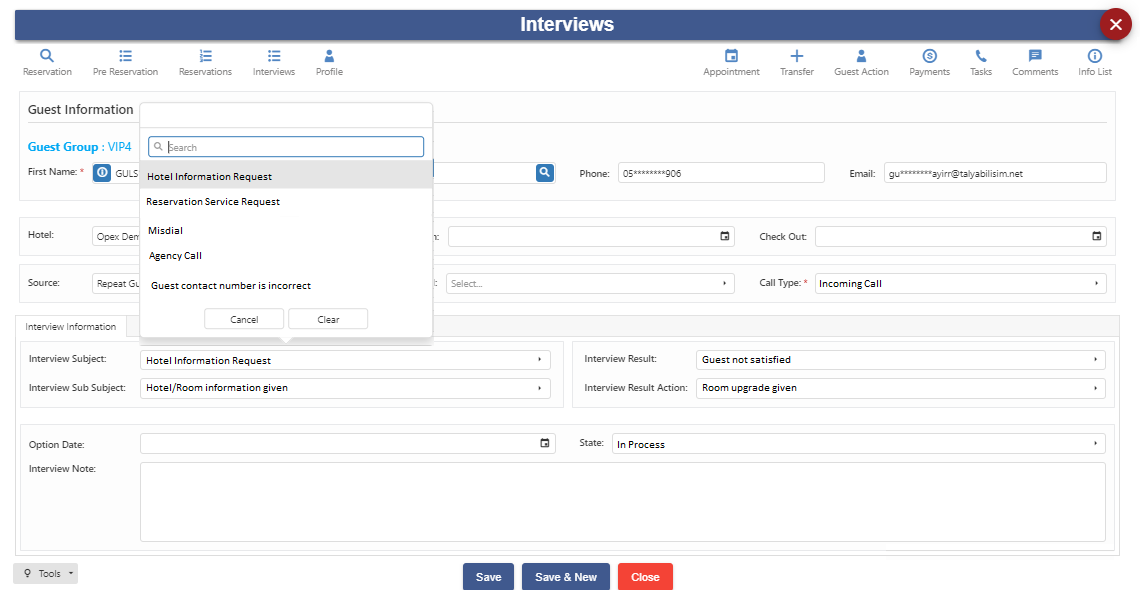Image resolution: width=1142 pixels, height=590 pixels.
Task: Click the blue guest search magnifier button
Action: pos(545,173)
